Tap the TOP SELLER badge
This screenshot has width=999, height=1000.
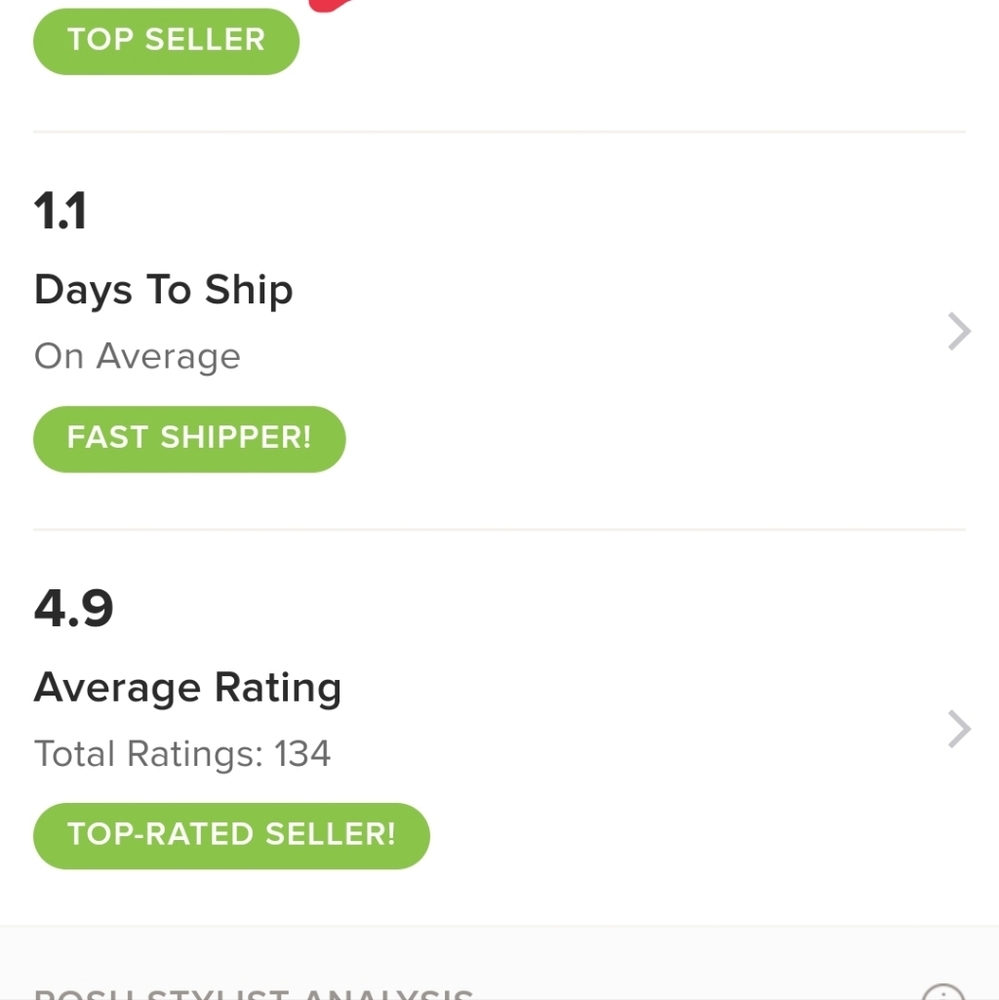click(166, 41)
